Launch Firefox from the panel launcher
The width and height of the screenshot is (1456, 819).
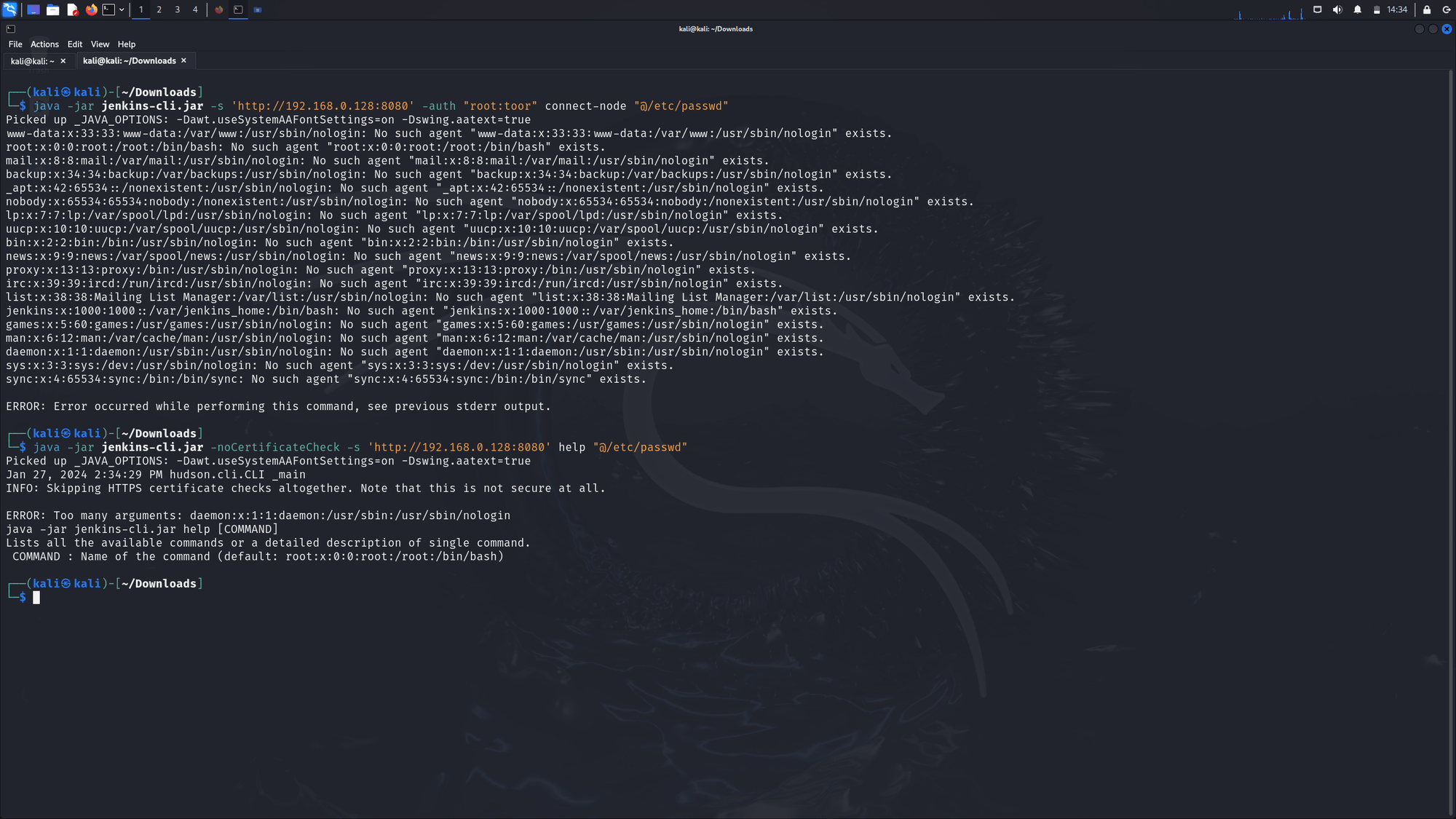pyautogui.click(x=91, y=9)
